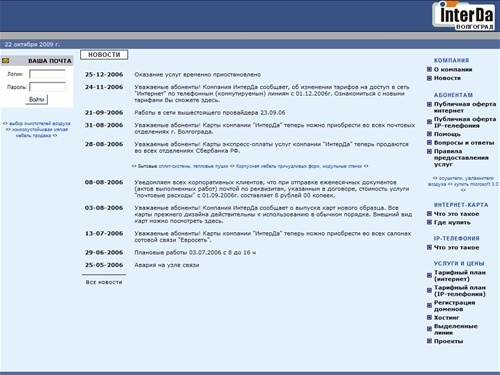This screenshot has height=375, width=500.
Task: Open Что это такое under Интернет-карта
Action: coord(456,214)
